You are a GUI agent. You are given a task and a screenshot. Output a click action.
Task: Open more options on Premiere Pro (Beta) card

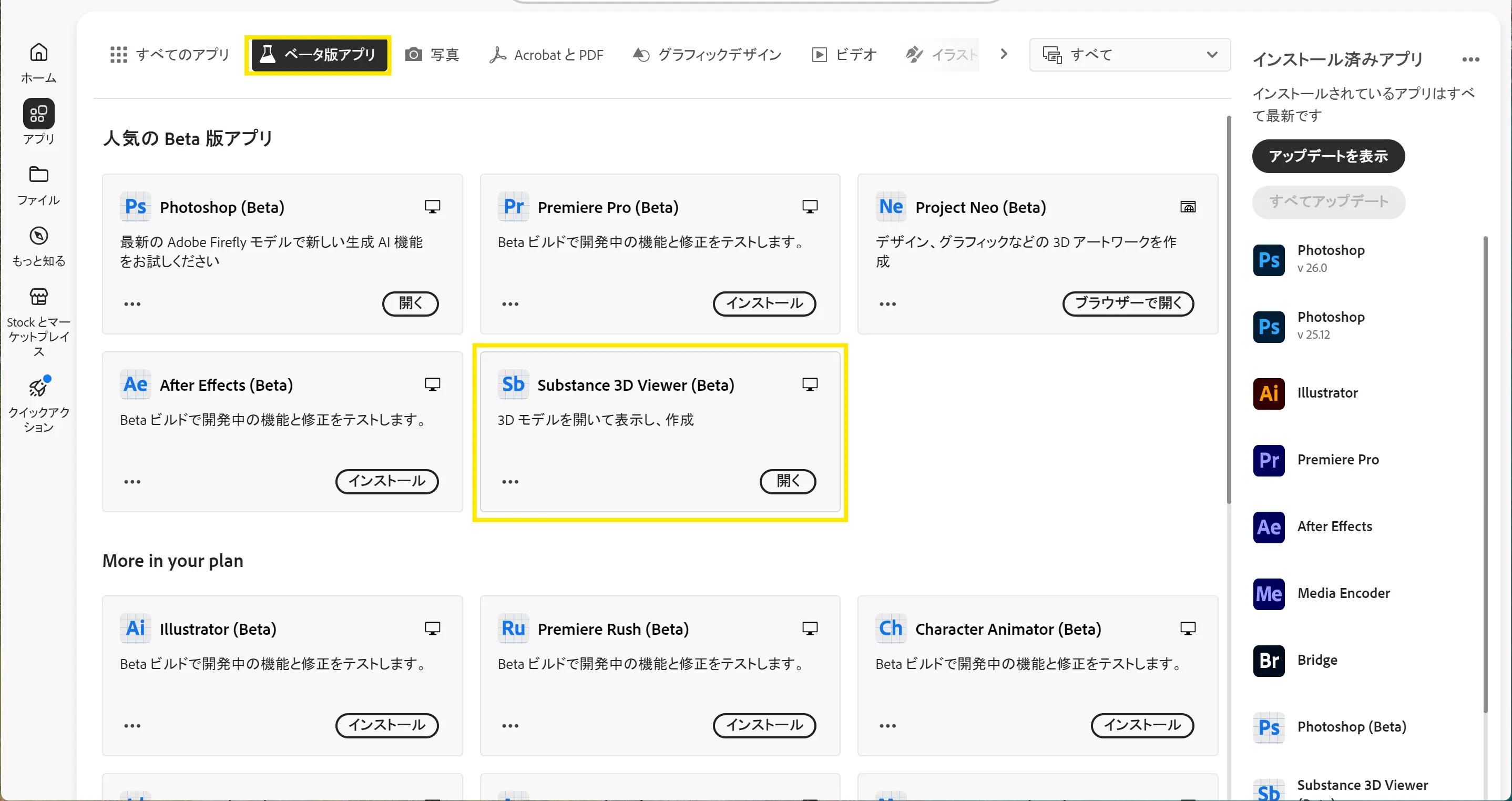click(x=510, y=303)
